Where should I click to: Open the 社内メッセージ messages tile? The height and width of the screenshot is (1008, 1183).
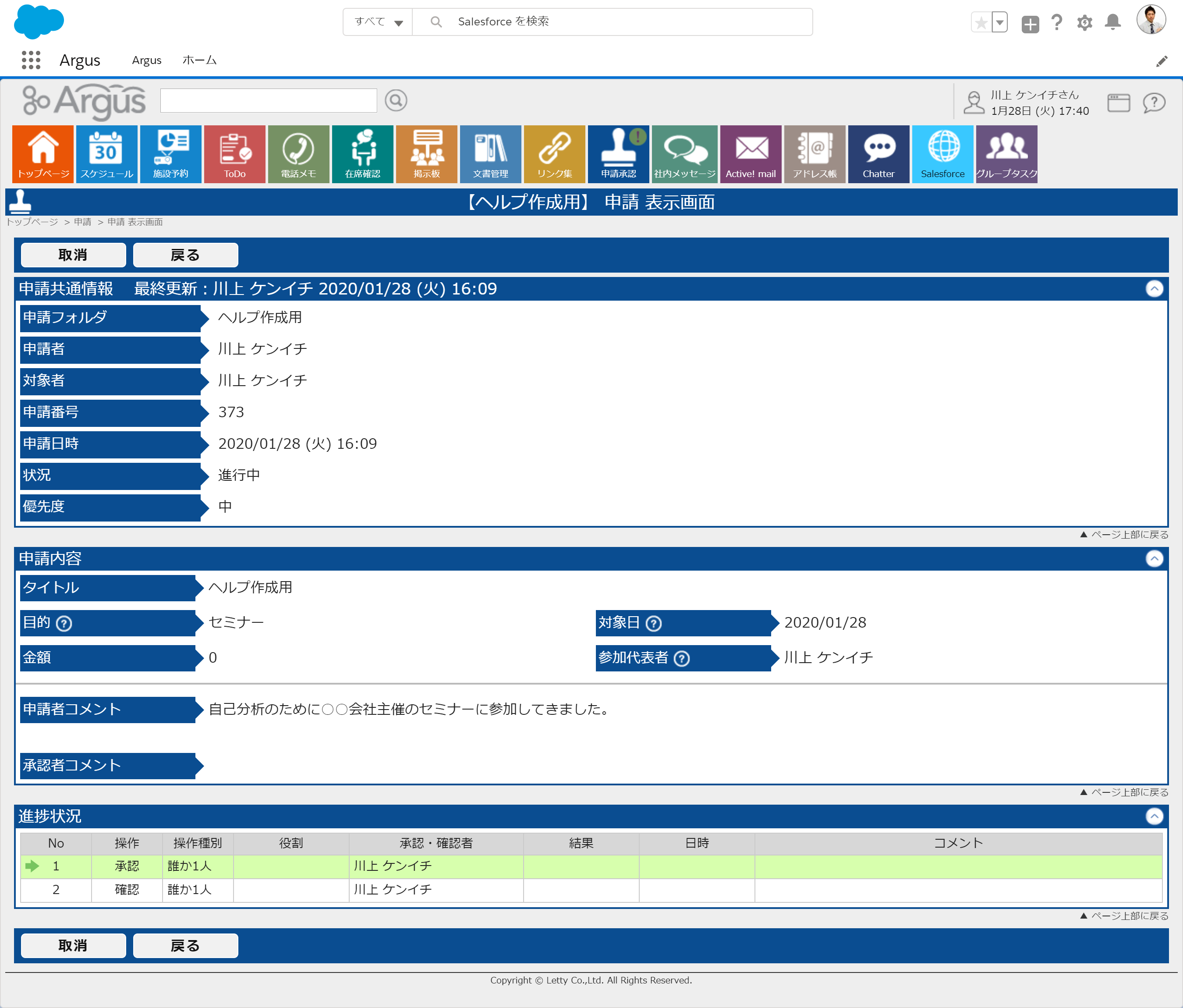(x=684, y=154)
